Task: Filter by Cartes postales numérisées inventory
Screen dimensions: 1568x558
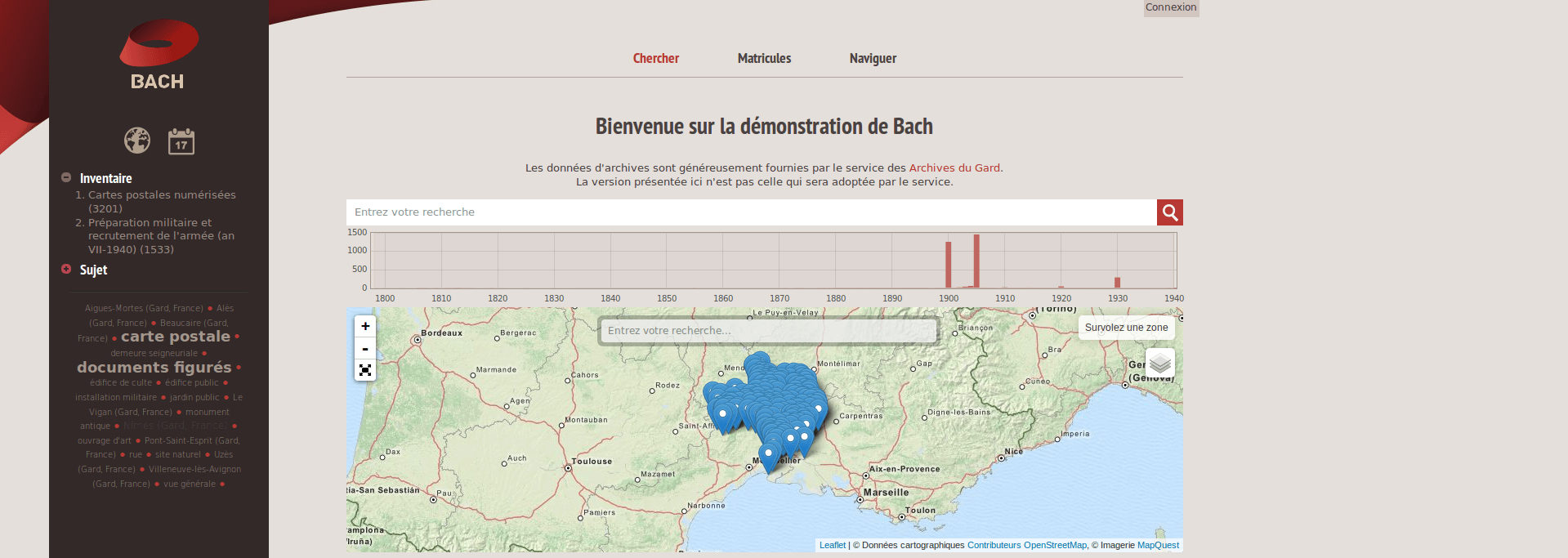Action: point(162,202)
